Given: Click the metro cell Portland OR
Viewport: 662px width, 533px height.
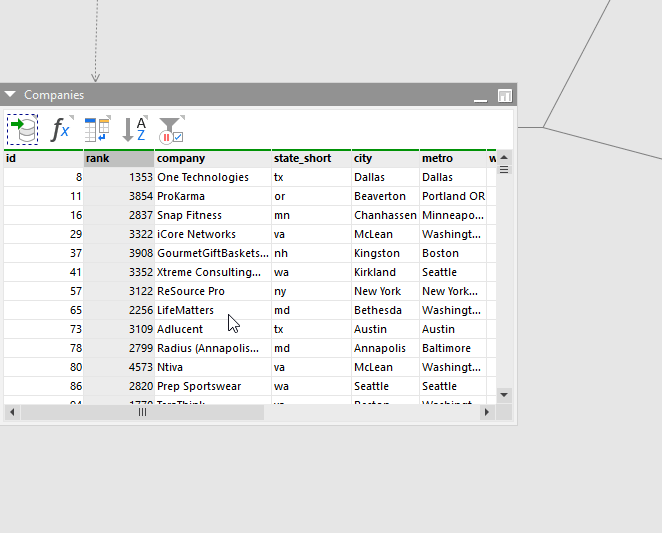Looking at the screenshot, I should tap(453, 196).
